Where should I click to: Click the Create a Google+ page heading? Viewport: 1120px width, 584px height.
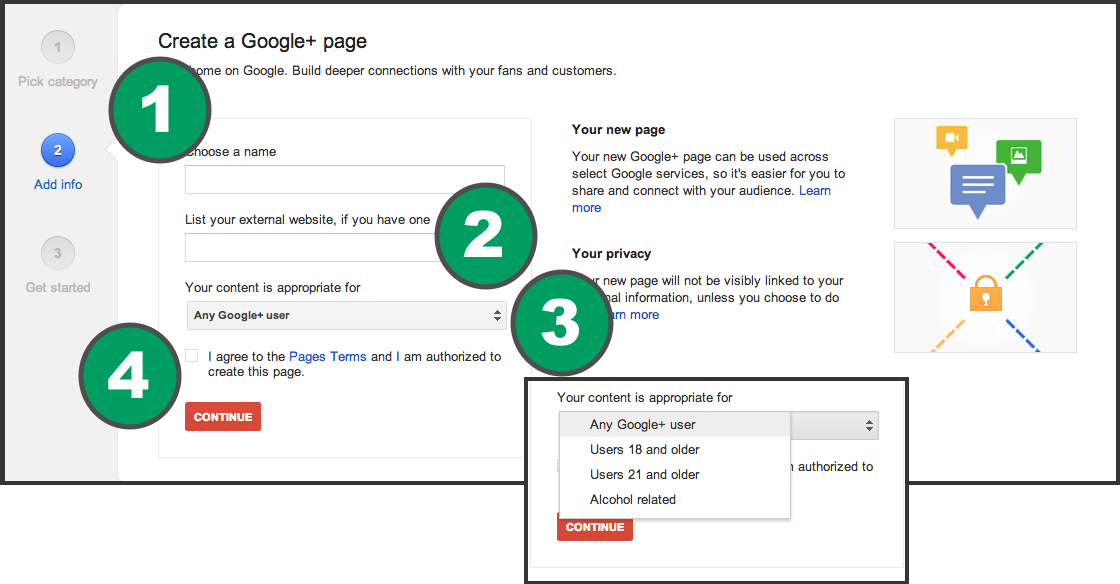pyautogui.click(x=262, y=41)
